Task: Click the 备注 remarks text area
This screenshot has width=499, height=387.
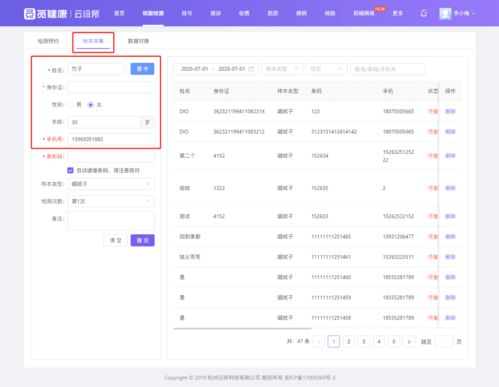Action: 111,220
